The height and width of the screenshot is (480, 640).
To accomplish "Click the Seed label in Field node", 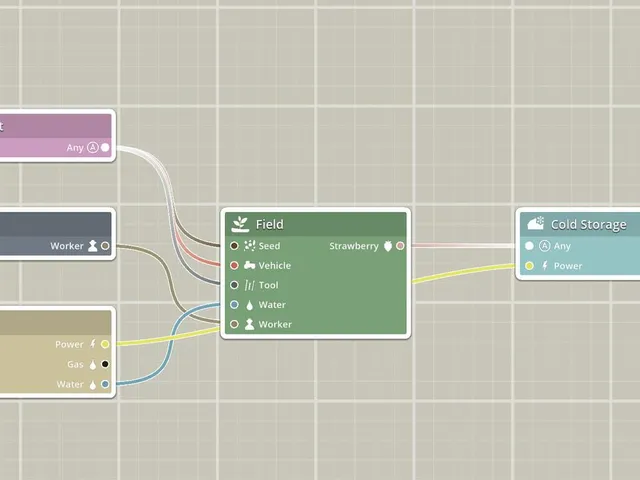I will [269, 246].
